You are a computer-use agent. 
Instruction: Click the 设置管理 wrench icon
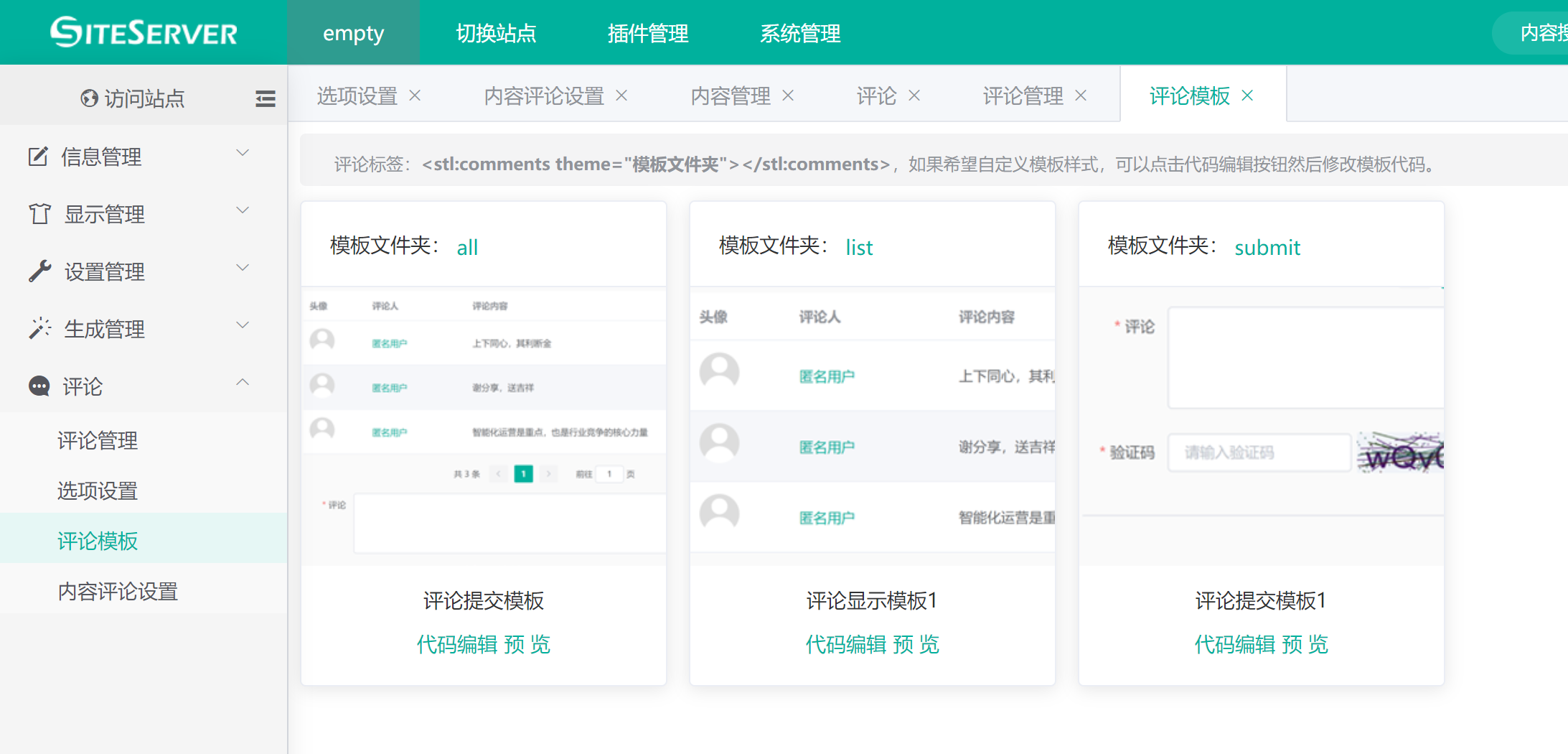coord(39,271)
